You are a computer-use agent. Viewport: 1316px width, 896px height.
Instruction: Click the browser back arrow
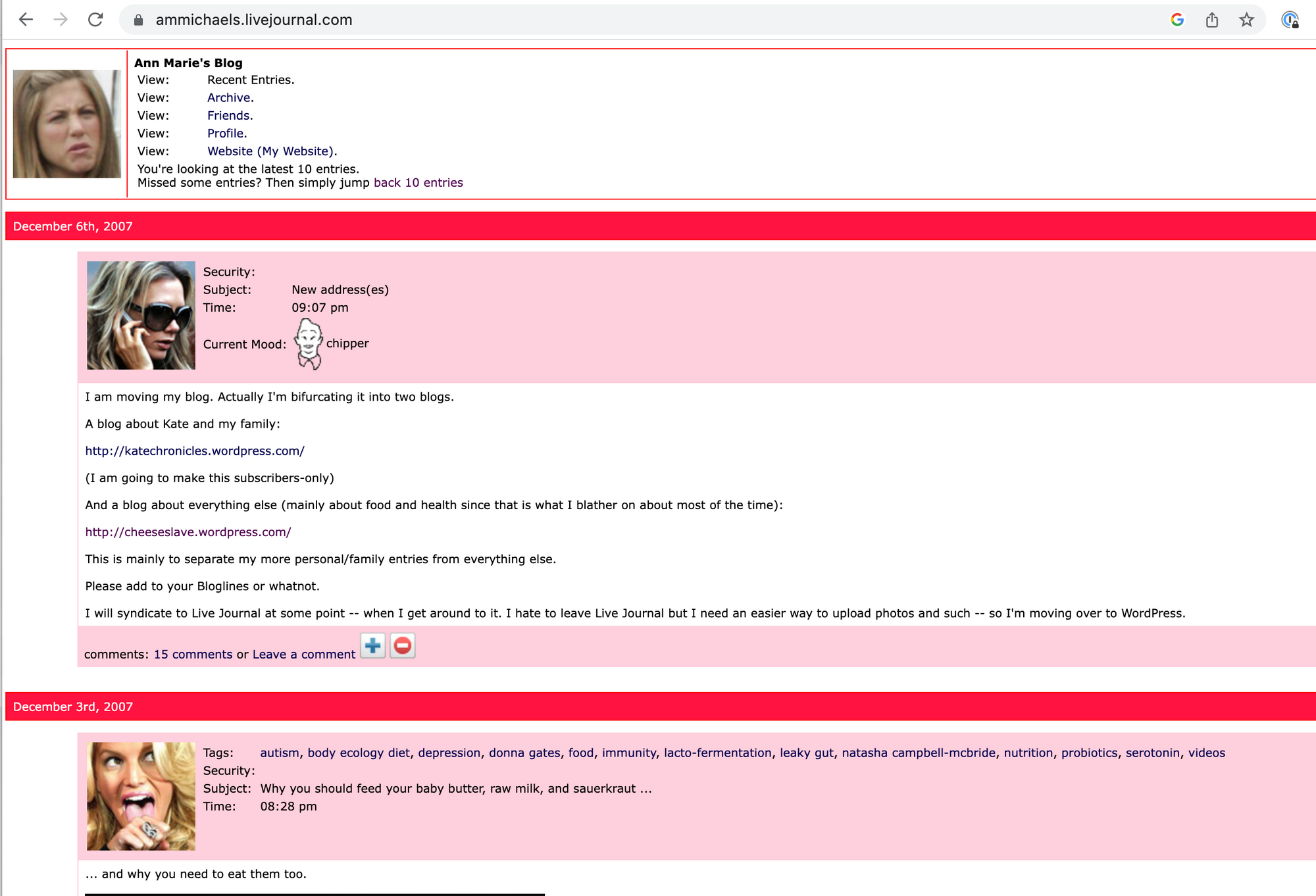coord(26,20)
